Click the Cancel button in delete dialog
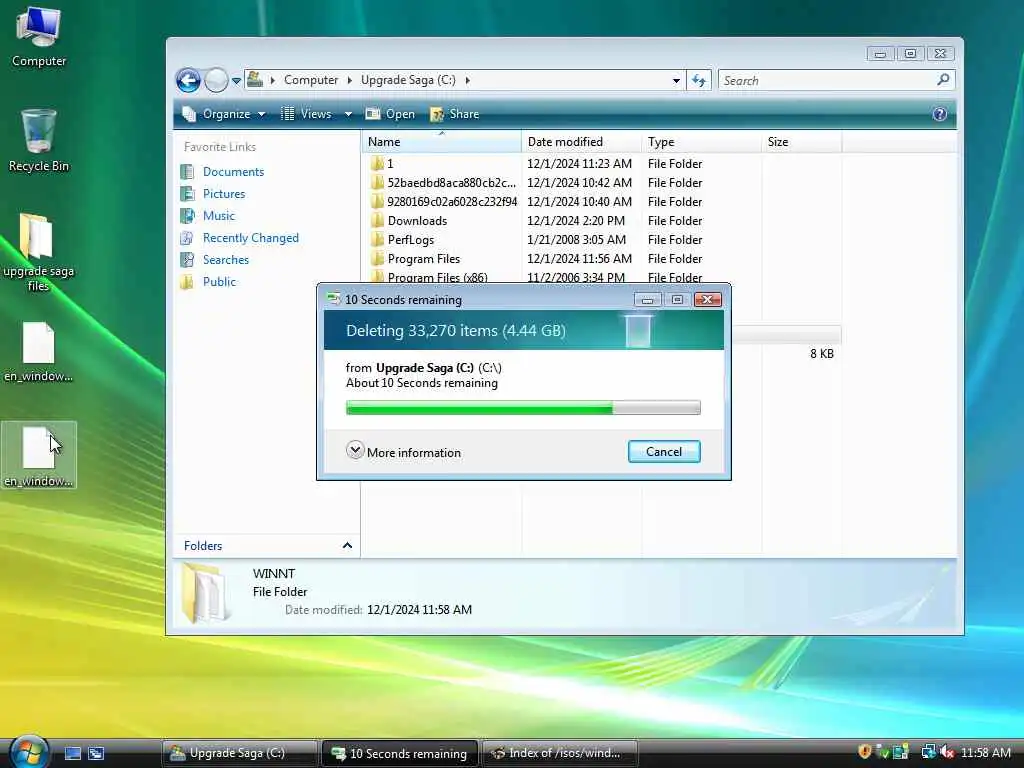The height and width of the screenshot is (768, 1024). pos(664,452)
